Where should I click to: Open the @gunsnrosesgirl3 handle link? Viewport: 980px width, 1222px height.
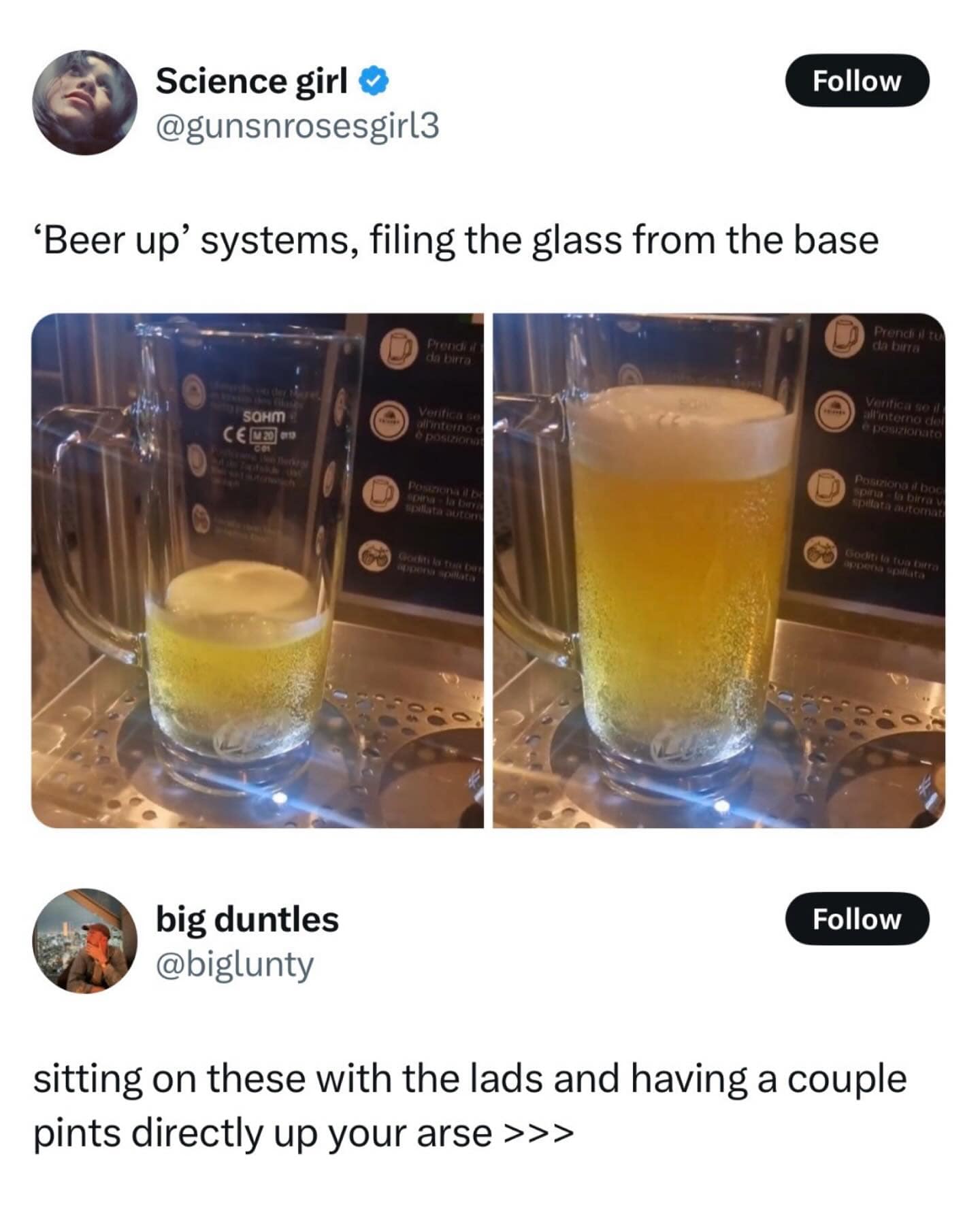(x=297, y=126)
